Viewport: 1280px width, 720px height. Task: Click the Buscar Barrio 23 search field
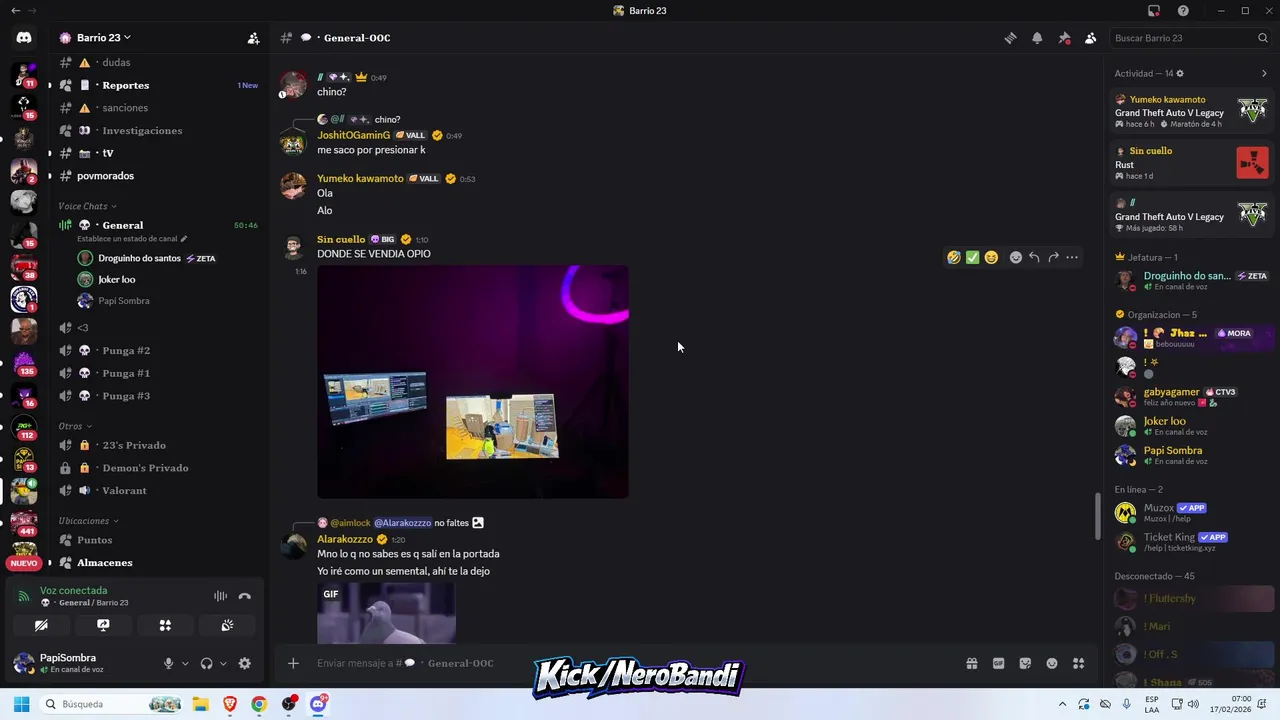[x=1190, y=38]
